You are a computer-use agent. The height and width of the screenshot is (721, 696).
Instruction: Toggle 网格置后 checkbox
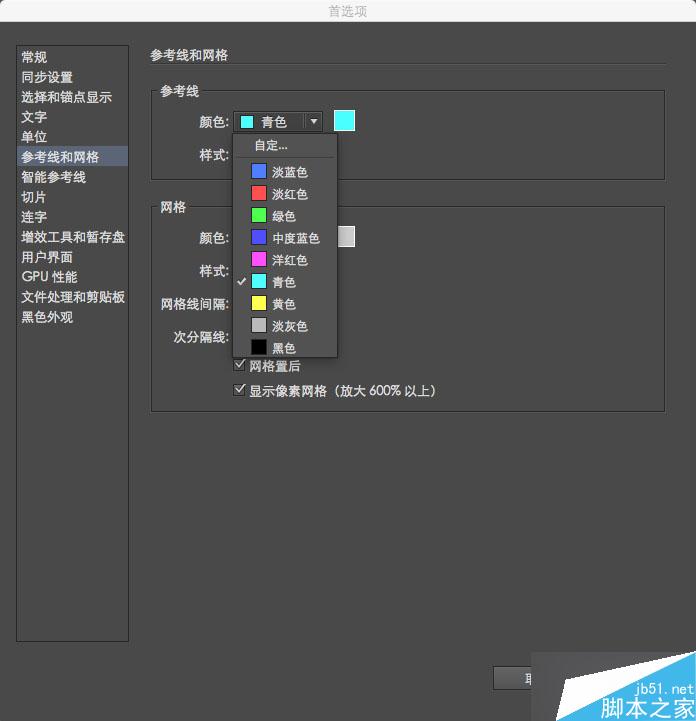tap(239, 366)
